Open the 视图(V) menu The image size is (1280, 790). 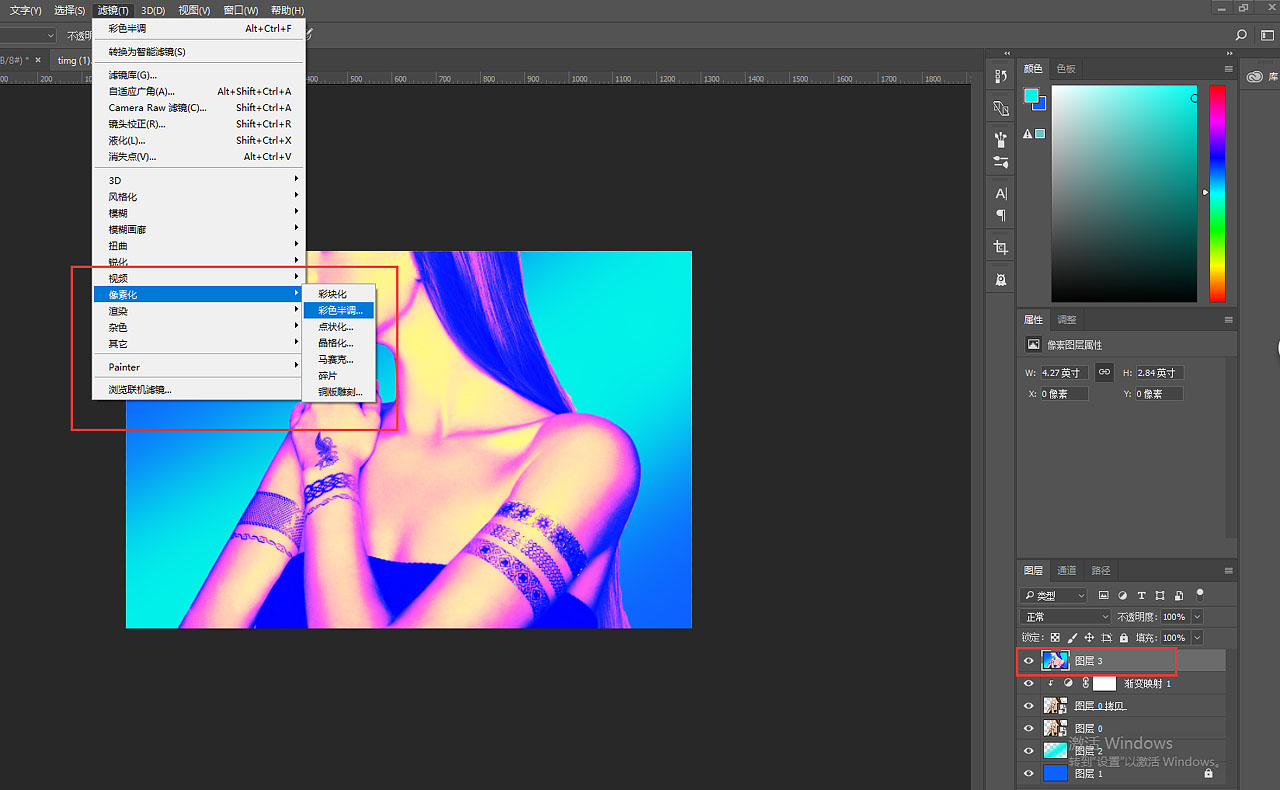194,10
